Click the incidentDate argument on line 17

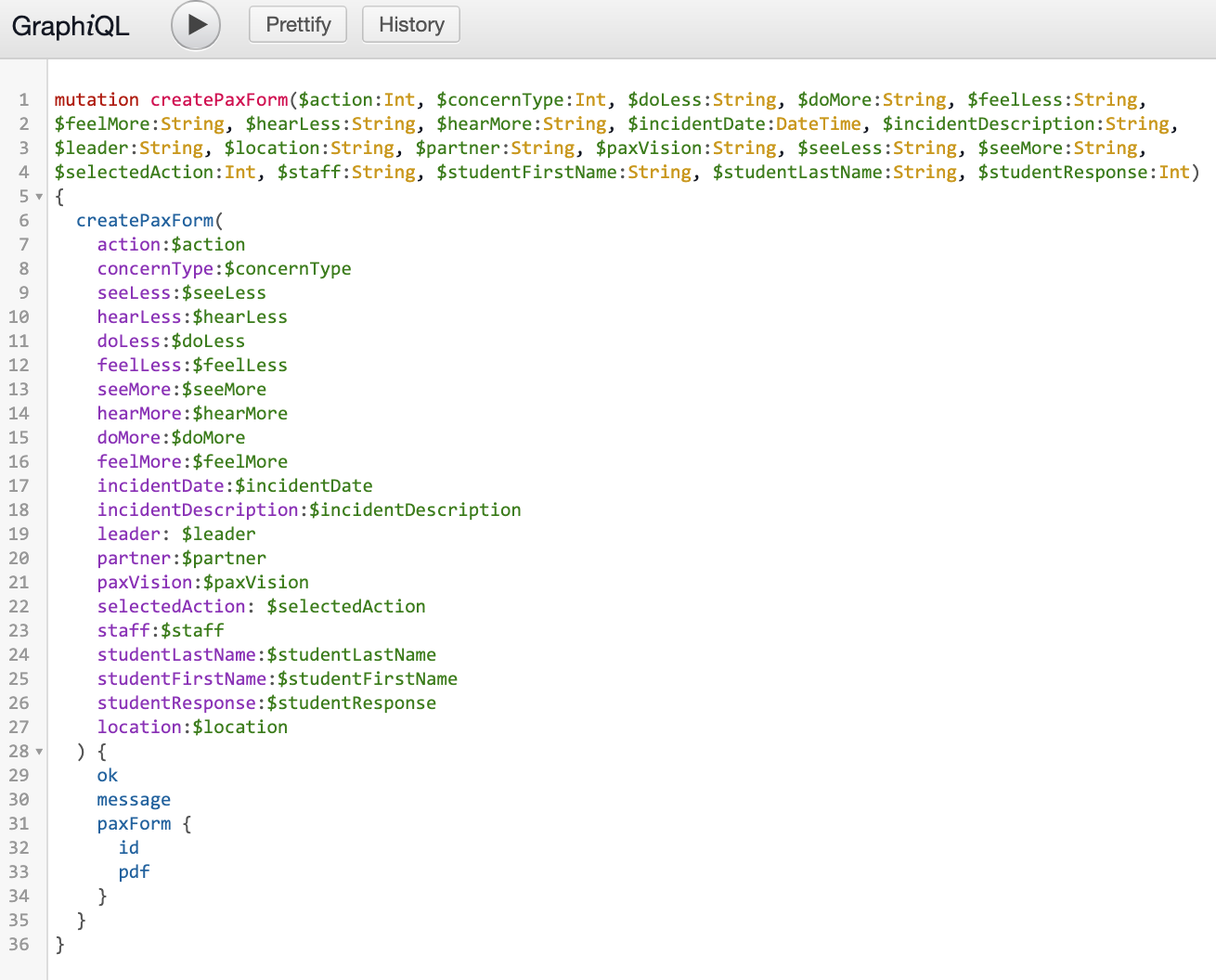[x=161, y=486]
